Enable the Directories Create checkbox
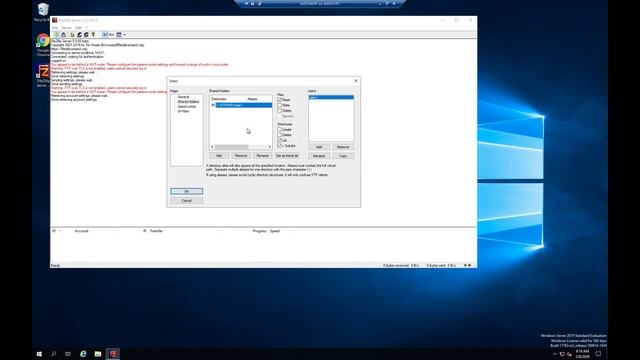The image size is (640, 360). [x=280, y=129]
